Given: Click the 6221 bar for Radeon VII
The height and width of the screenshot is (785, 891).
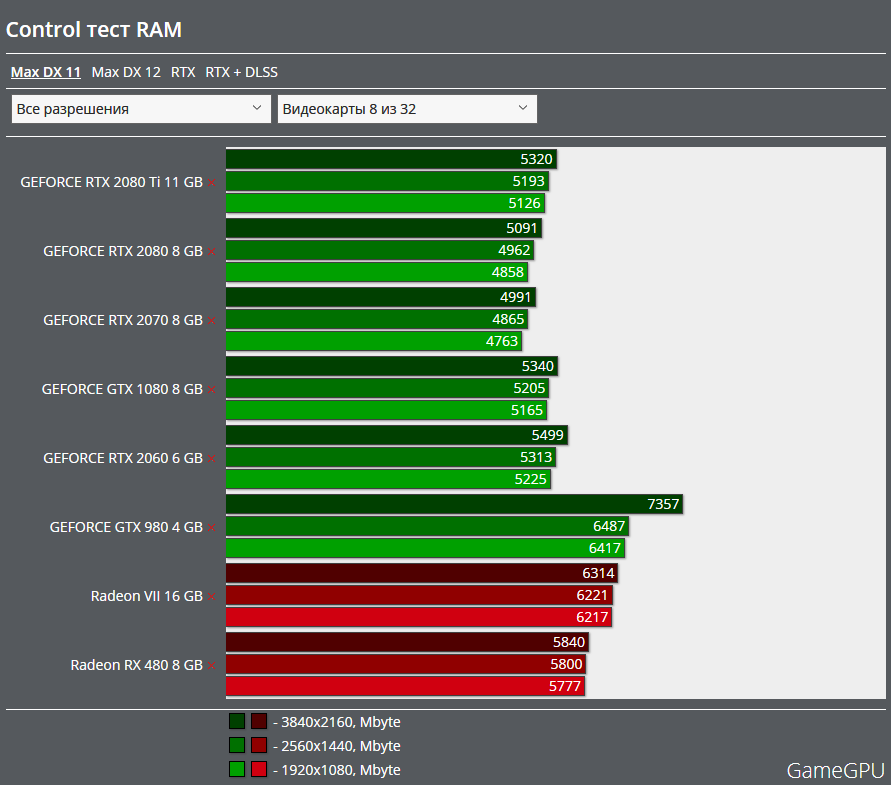Looking at the screenshot, I should (419, 595).
